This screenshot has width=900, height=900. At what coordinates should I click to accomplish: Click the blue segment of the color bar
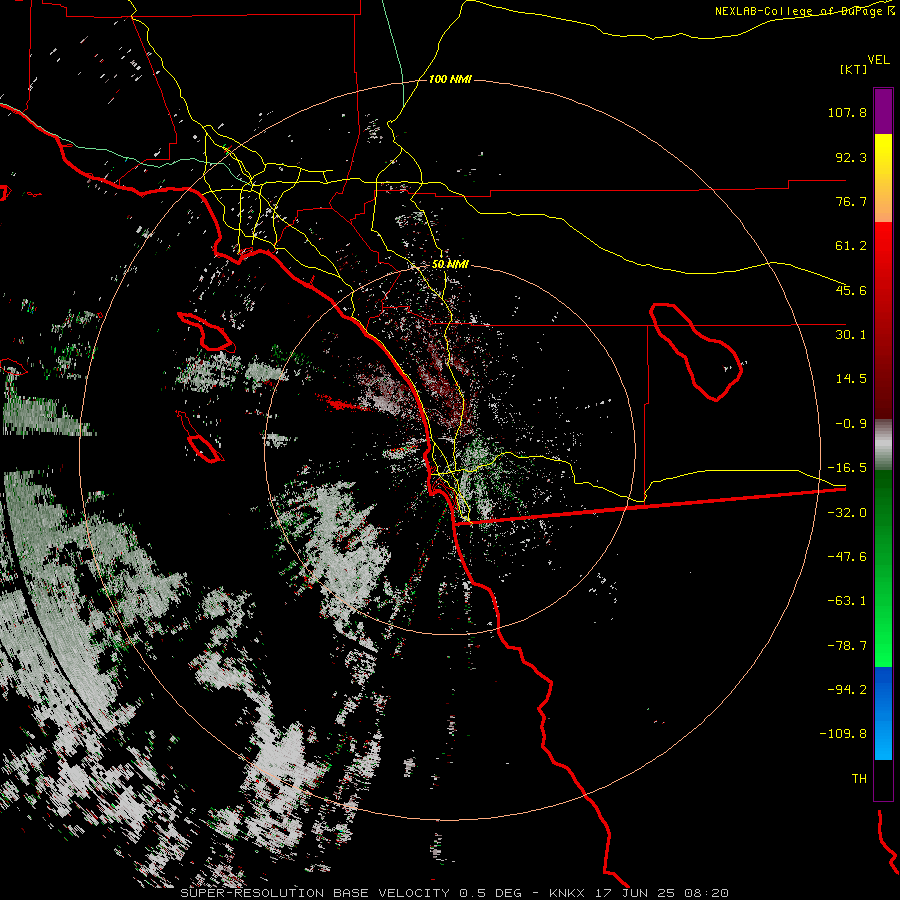[883, 713]
